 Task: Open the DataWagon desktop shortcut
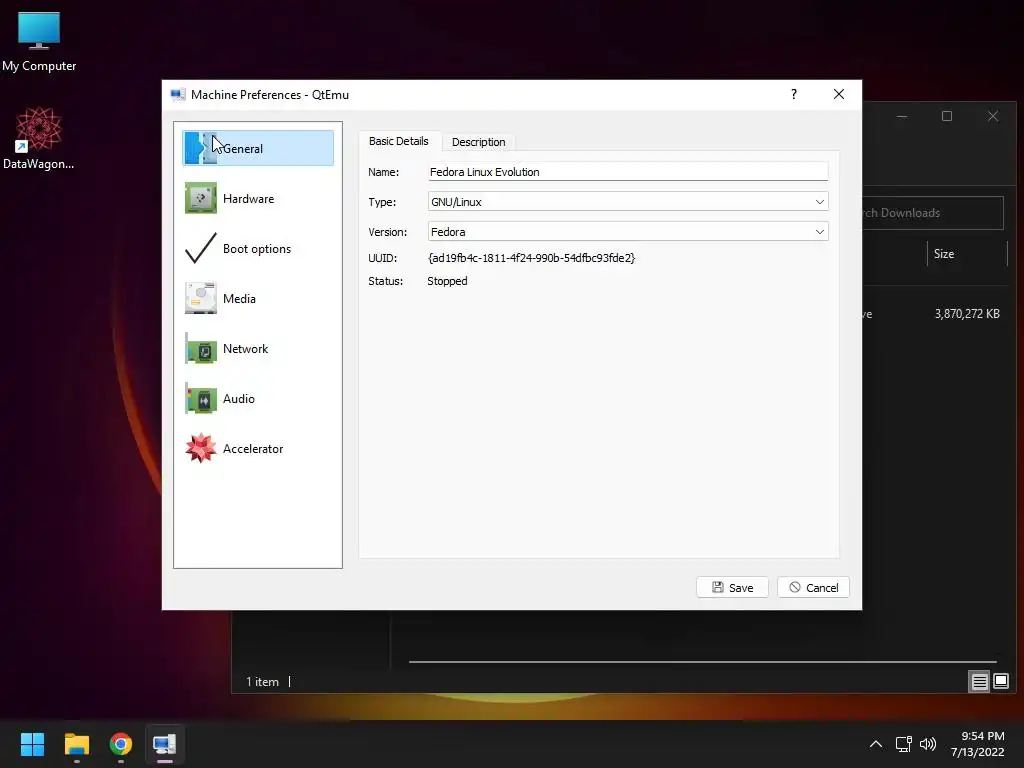pos(39,138)
